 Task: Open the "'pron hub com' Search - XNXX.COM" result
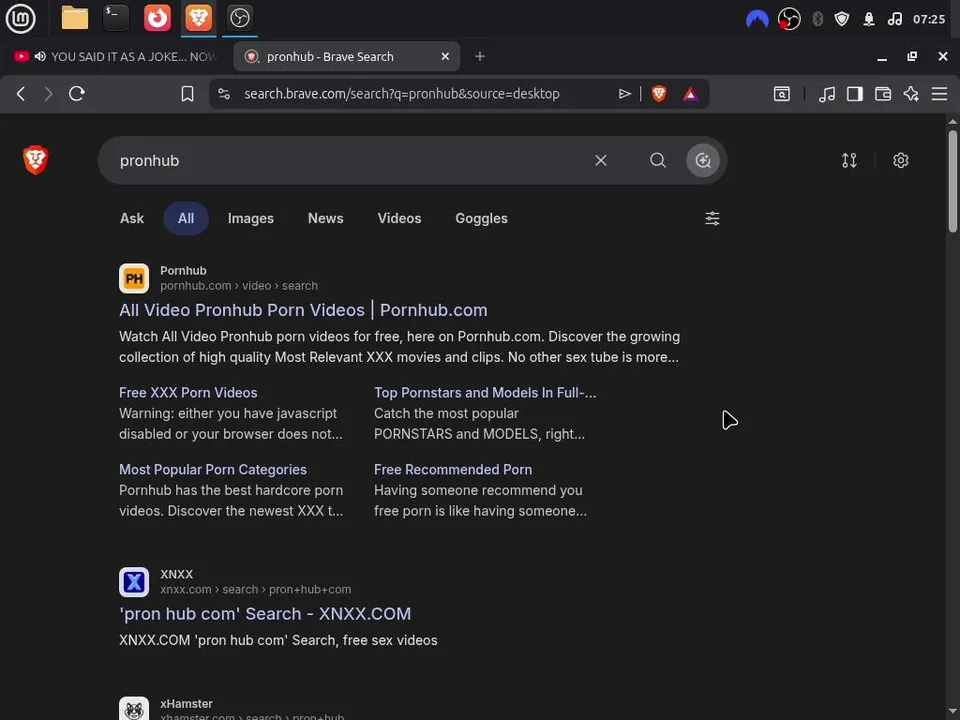265,614
